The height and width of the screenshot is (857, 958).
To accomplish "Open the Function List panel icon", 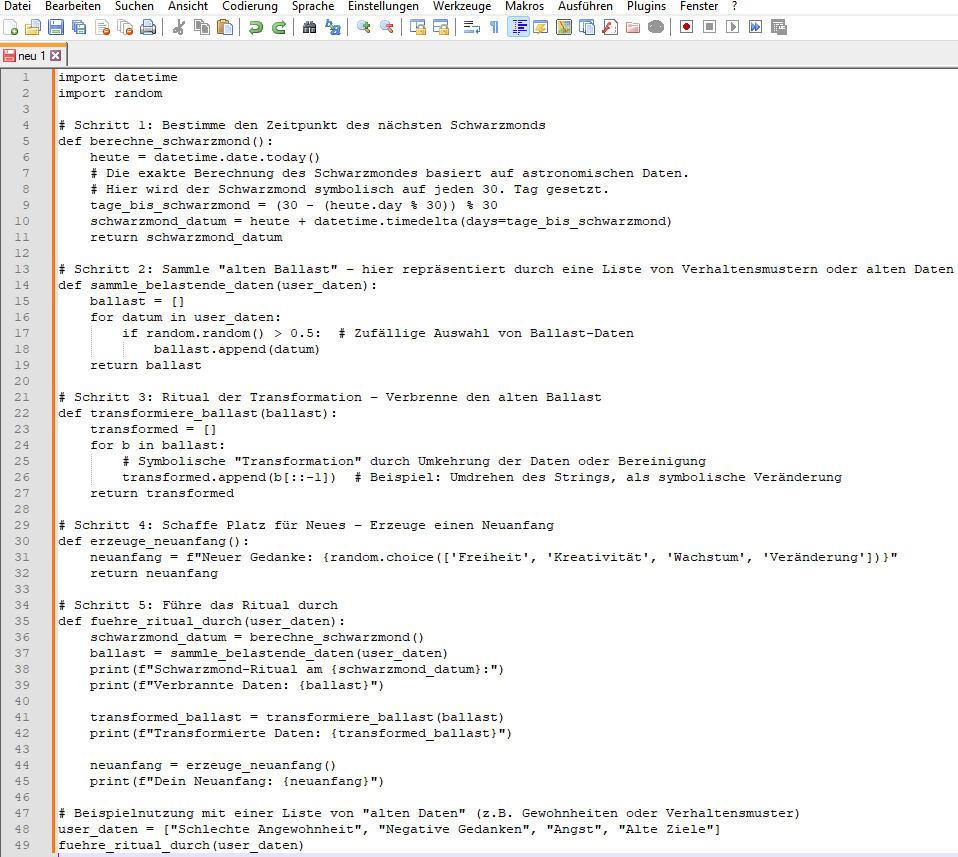I will click(610, 27).
